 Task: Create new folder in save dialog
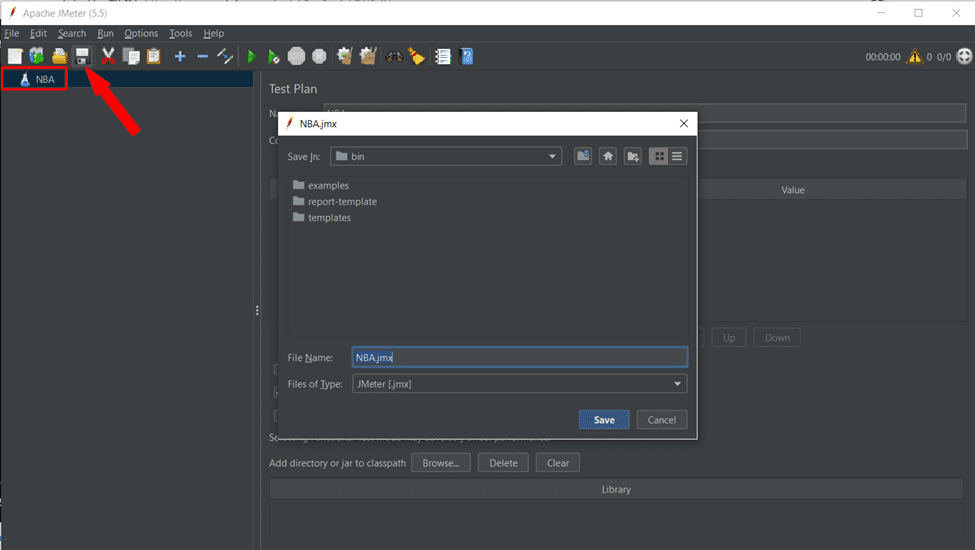coord(633,156)
